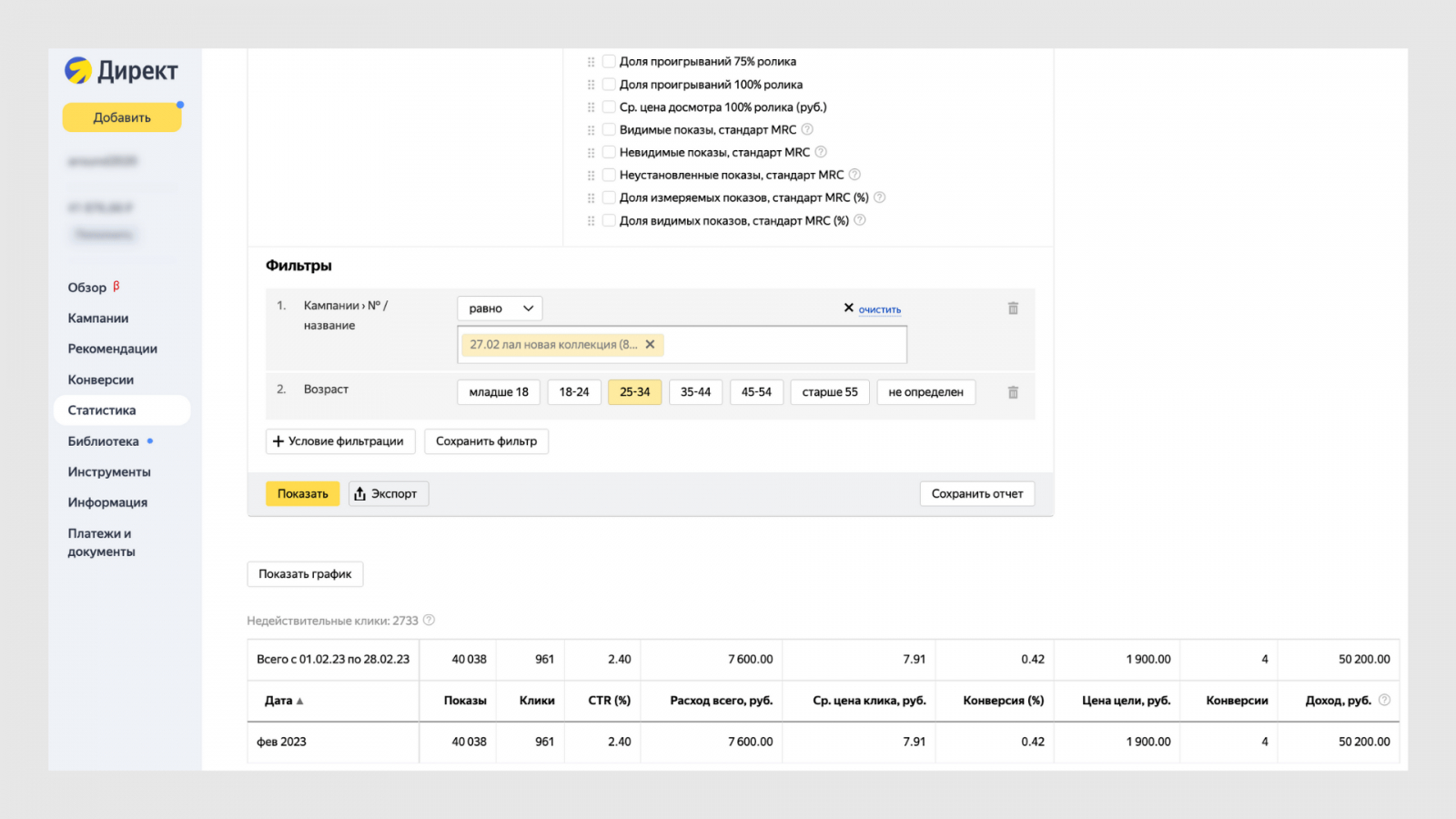Screen dimensions: 1456x819
Task: Remove the campaign tag '27.02 лал новая коллекция'
Action: (650, 345)
